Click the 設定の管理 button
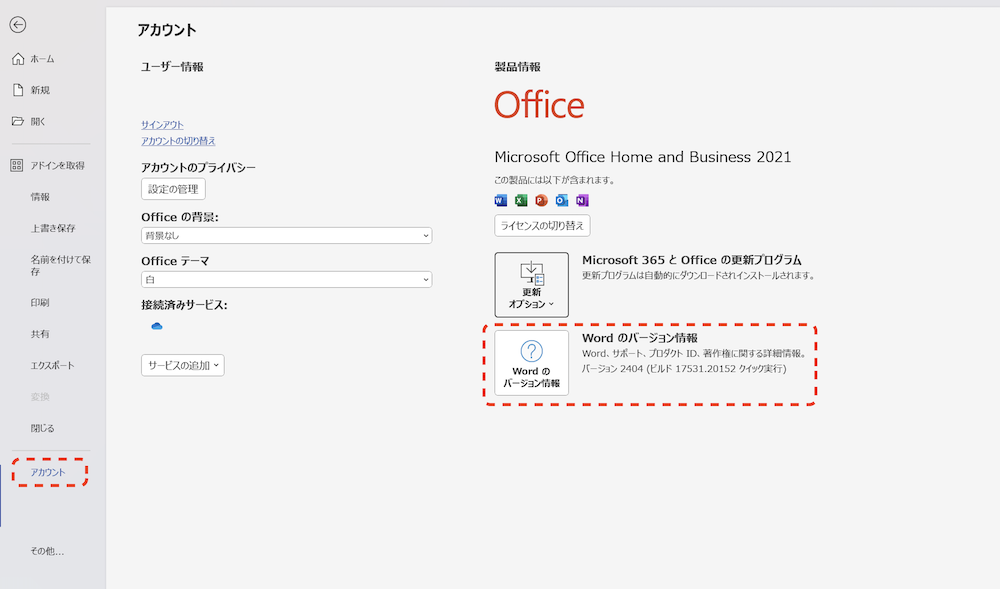 tap(173, 189)
